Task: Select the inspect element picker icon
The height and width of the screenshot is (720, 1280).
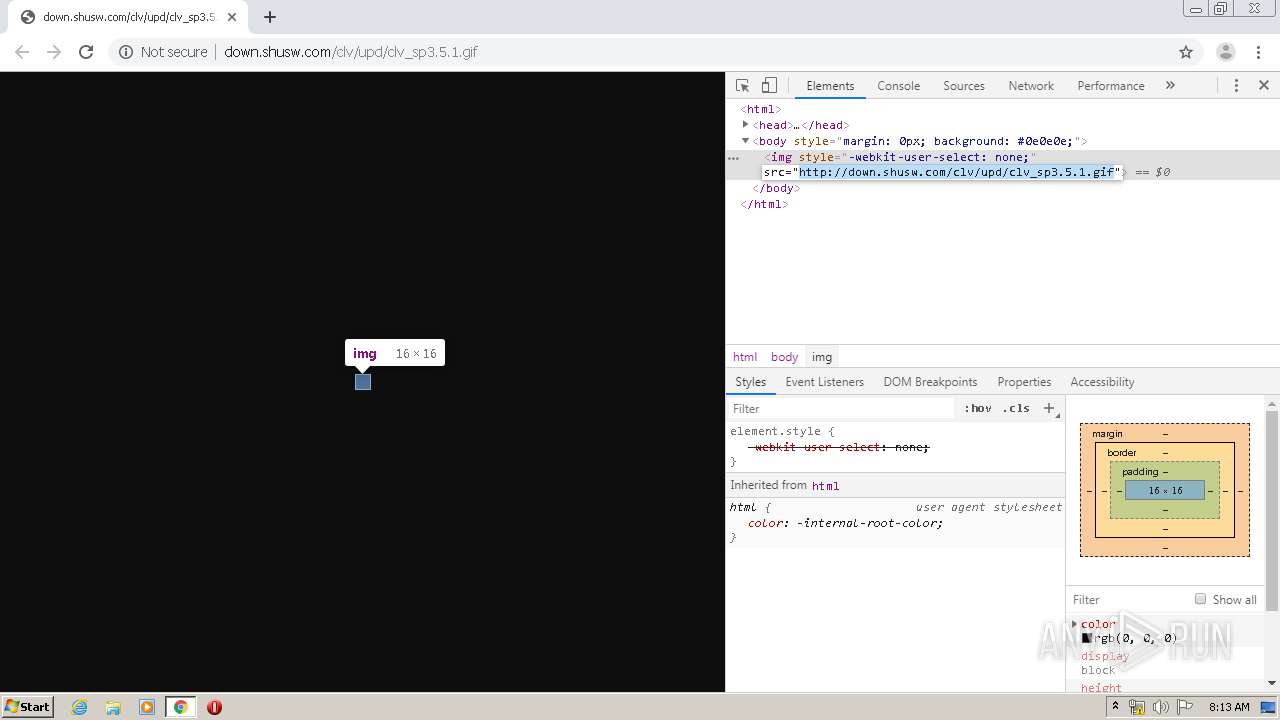Action: coord(742,86)
